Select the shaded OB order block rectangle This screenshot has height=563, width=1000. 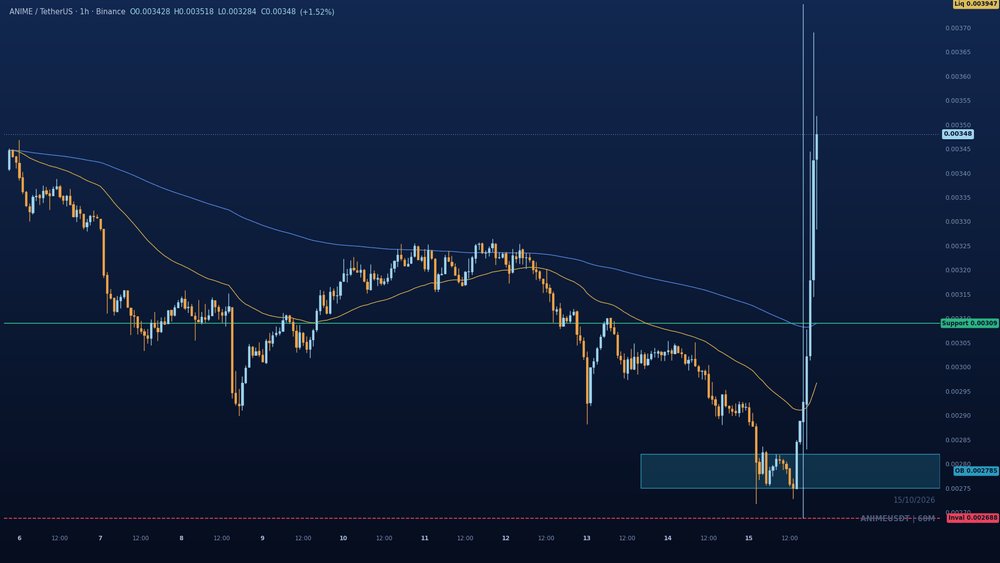(790, 471)
